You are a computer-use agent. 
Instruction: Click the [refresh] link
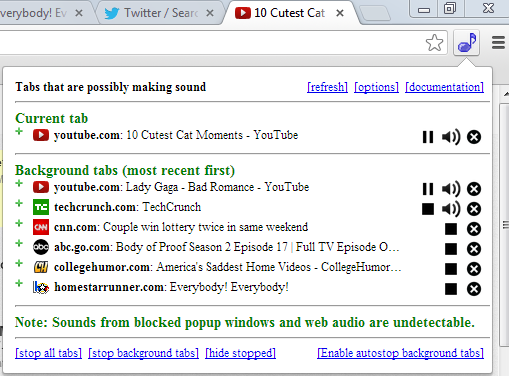[327, 87]
